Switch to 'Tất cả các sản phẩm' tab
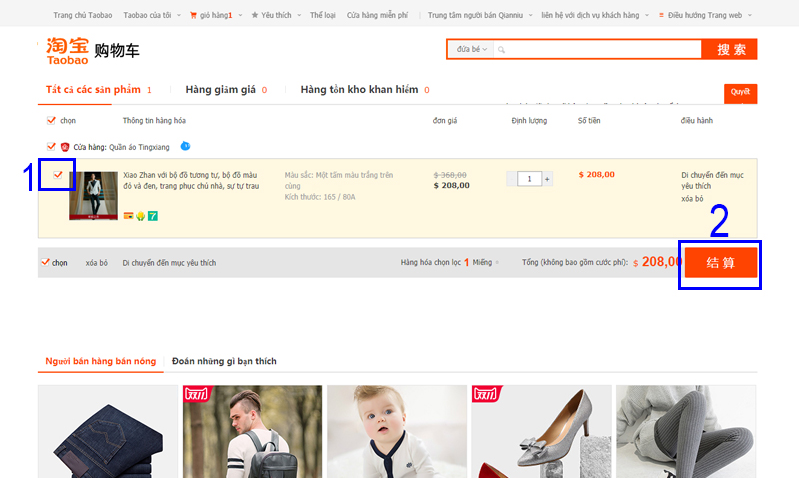The height and width of the screenshot is (478, 799). (x=98, y=90)
